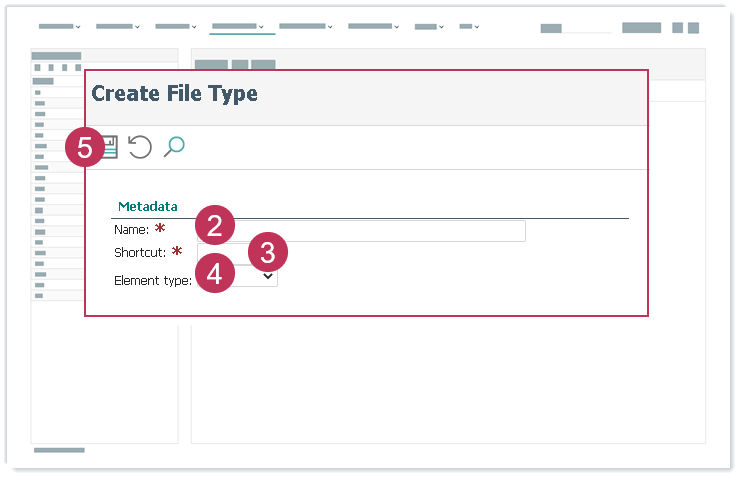Select the first tab in the background panel

coord(211,65)
